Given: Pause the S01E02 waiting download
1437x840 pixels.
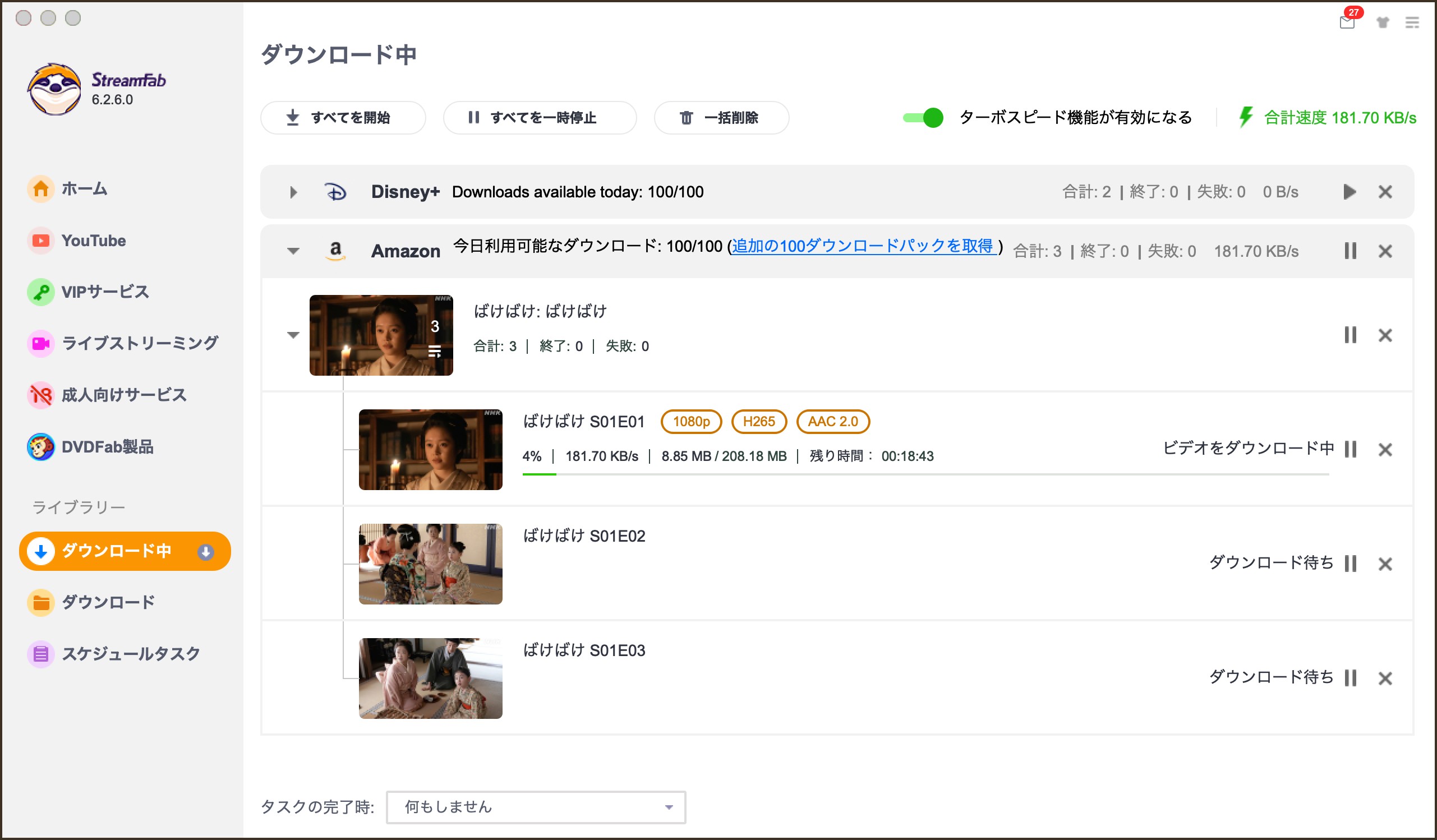Looking at the screenshot, I should [1350, 564].
